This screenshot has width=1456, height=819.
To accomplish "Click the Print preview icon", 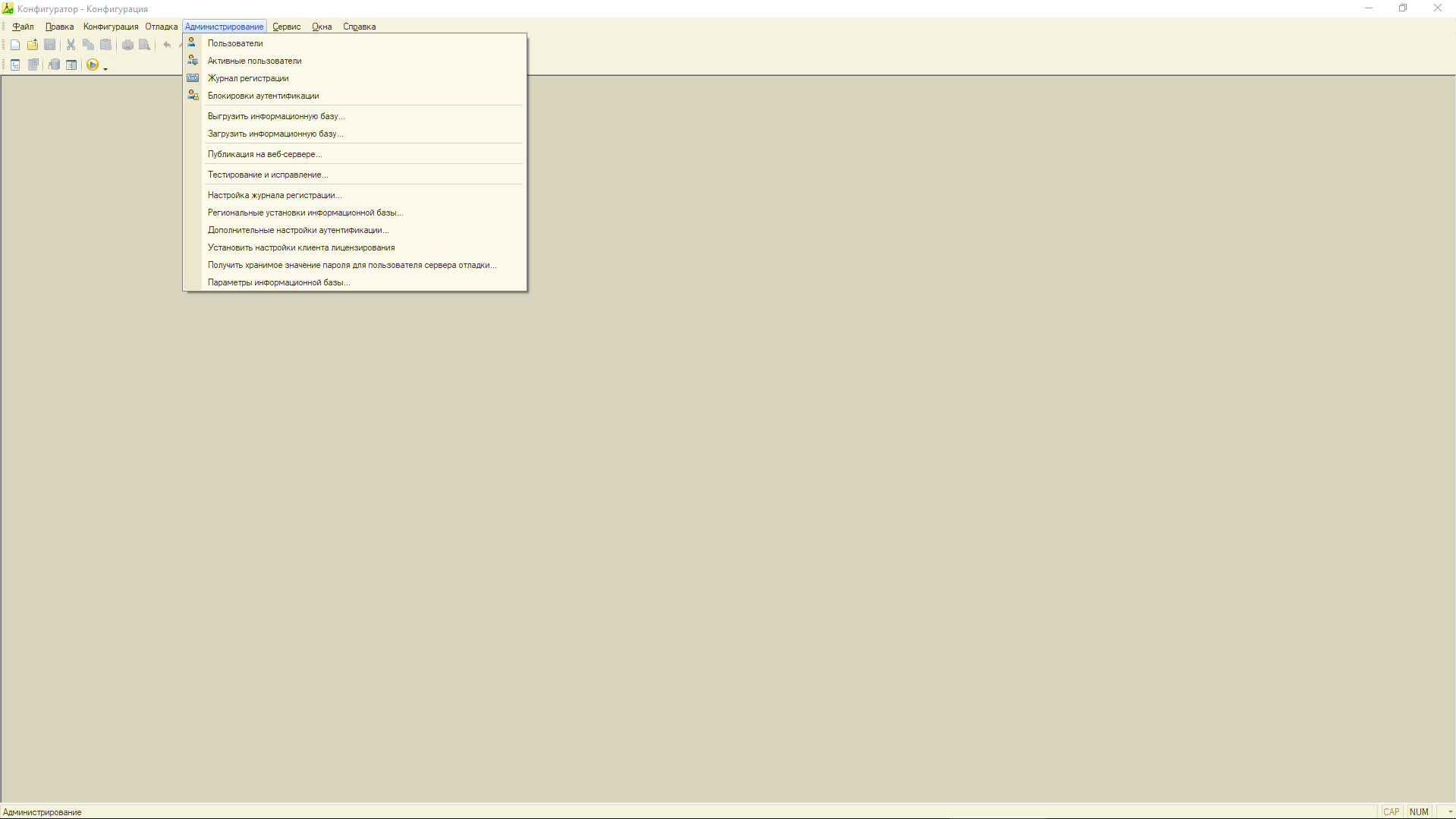I will click(x=145, y=45).
